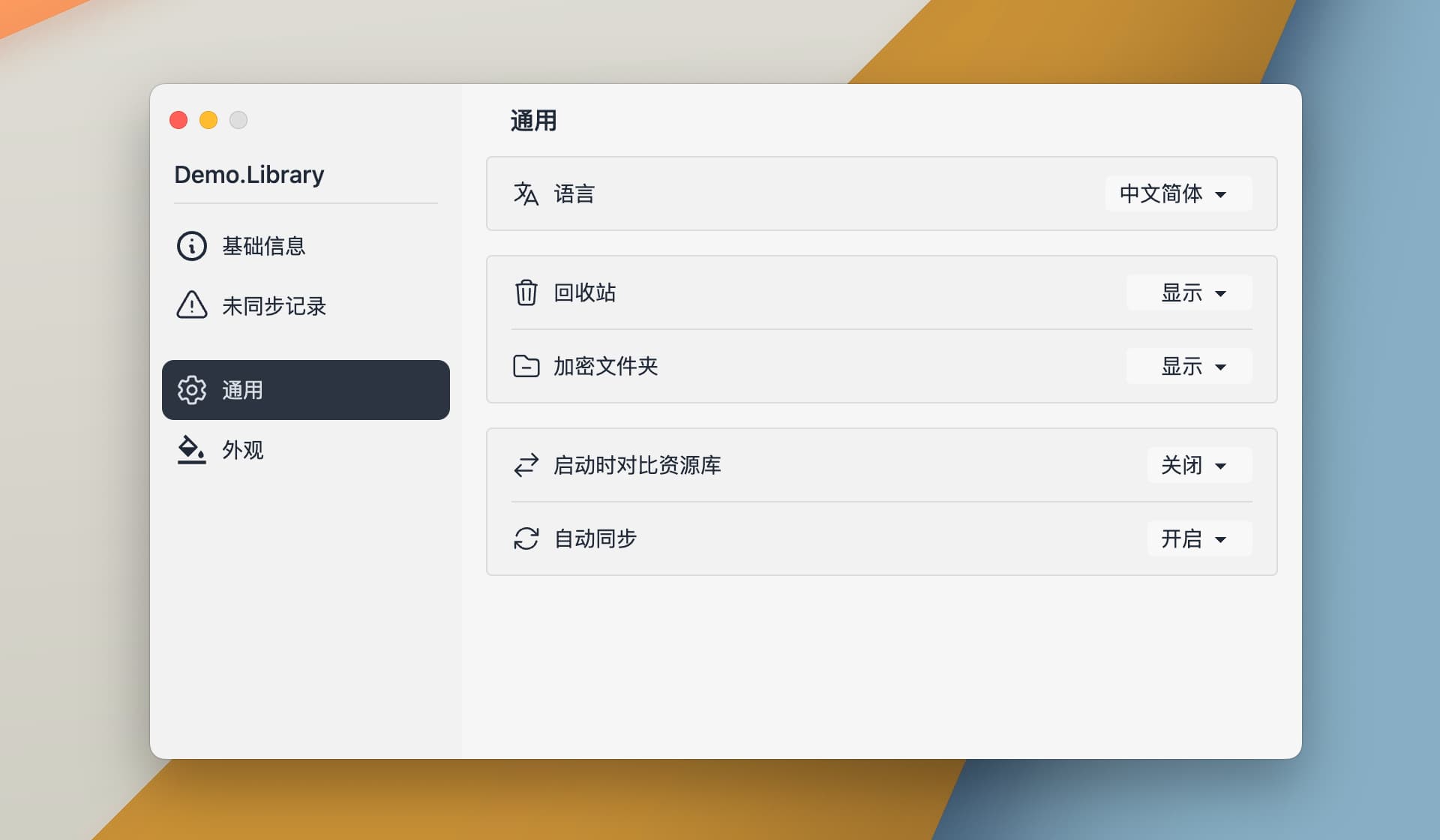This screenshot has width=1440, height=840.
Task: Open the 回收站 显示 dropdown
Action: coord(1189,292)
